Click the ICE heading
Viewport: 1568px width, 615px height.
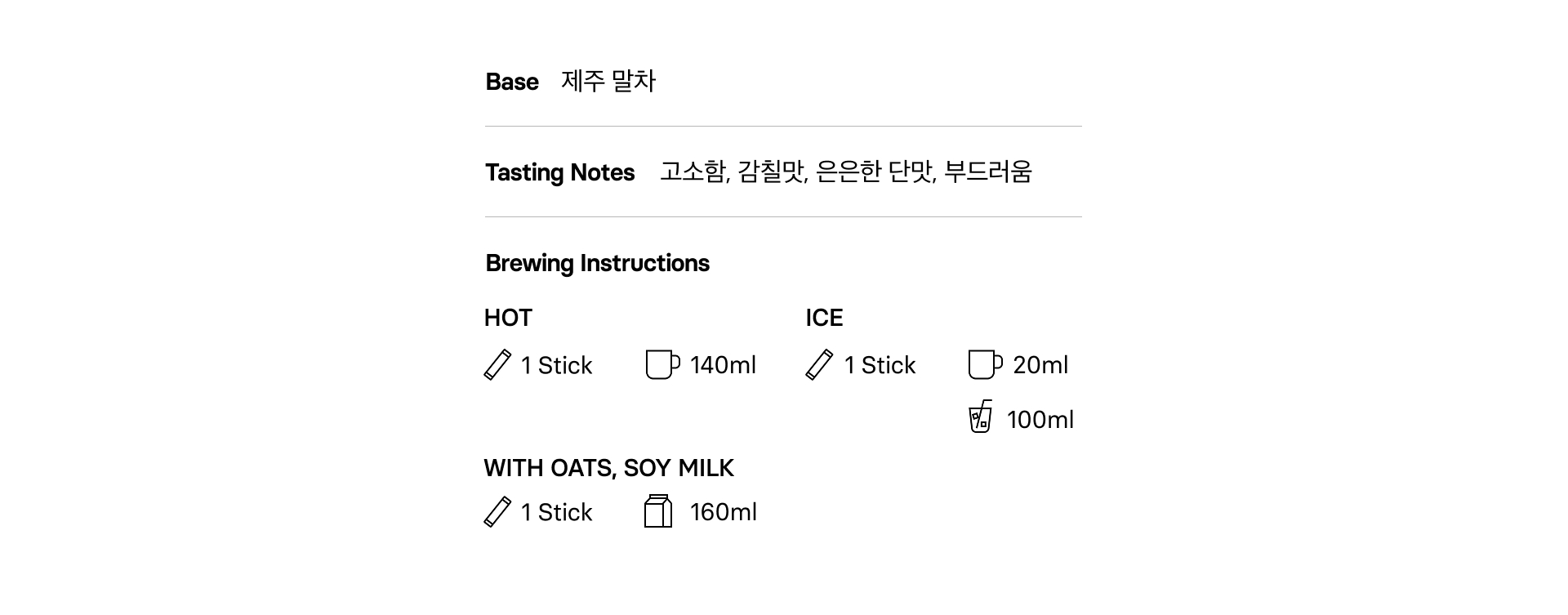pos(824,318)
